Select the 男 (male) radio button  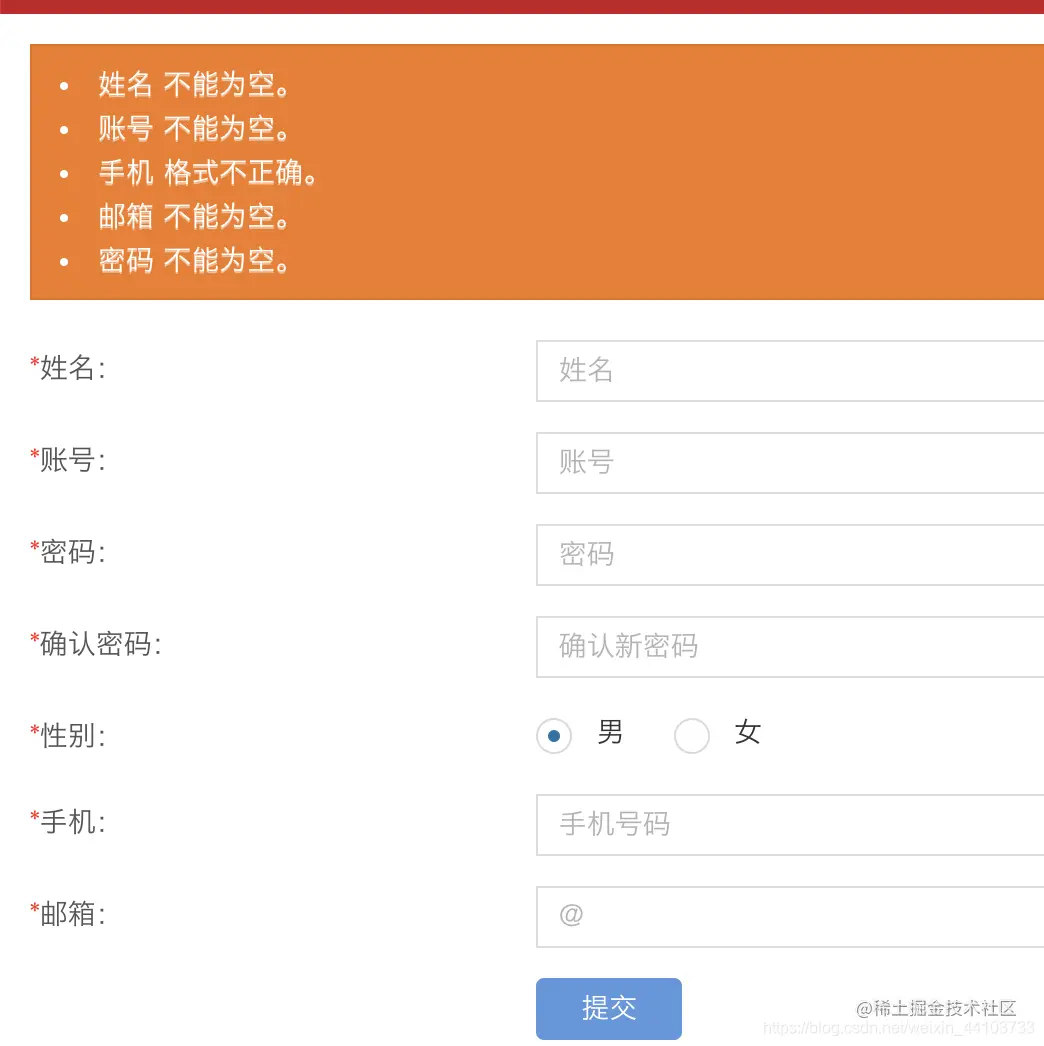(x=554, y=736)
